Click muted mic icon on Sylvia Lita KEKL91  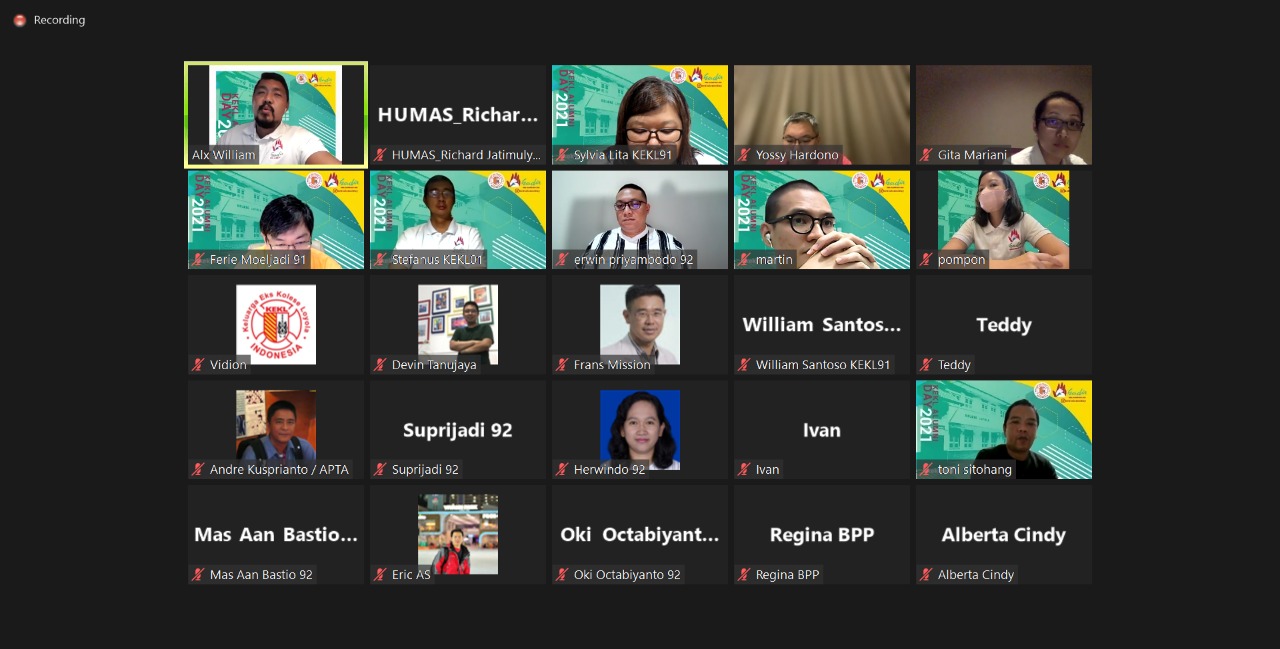coord(563,155)
